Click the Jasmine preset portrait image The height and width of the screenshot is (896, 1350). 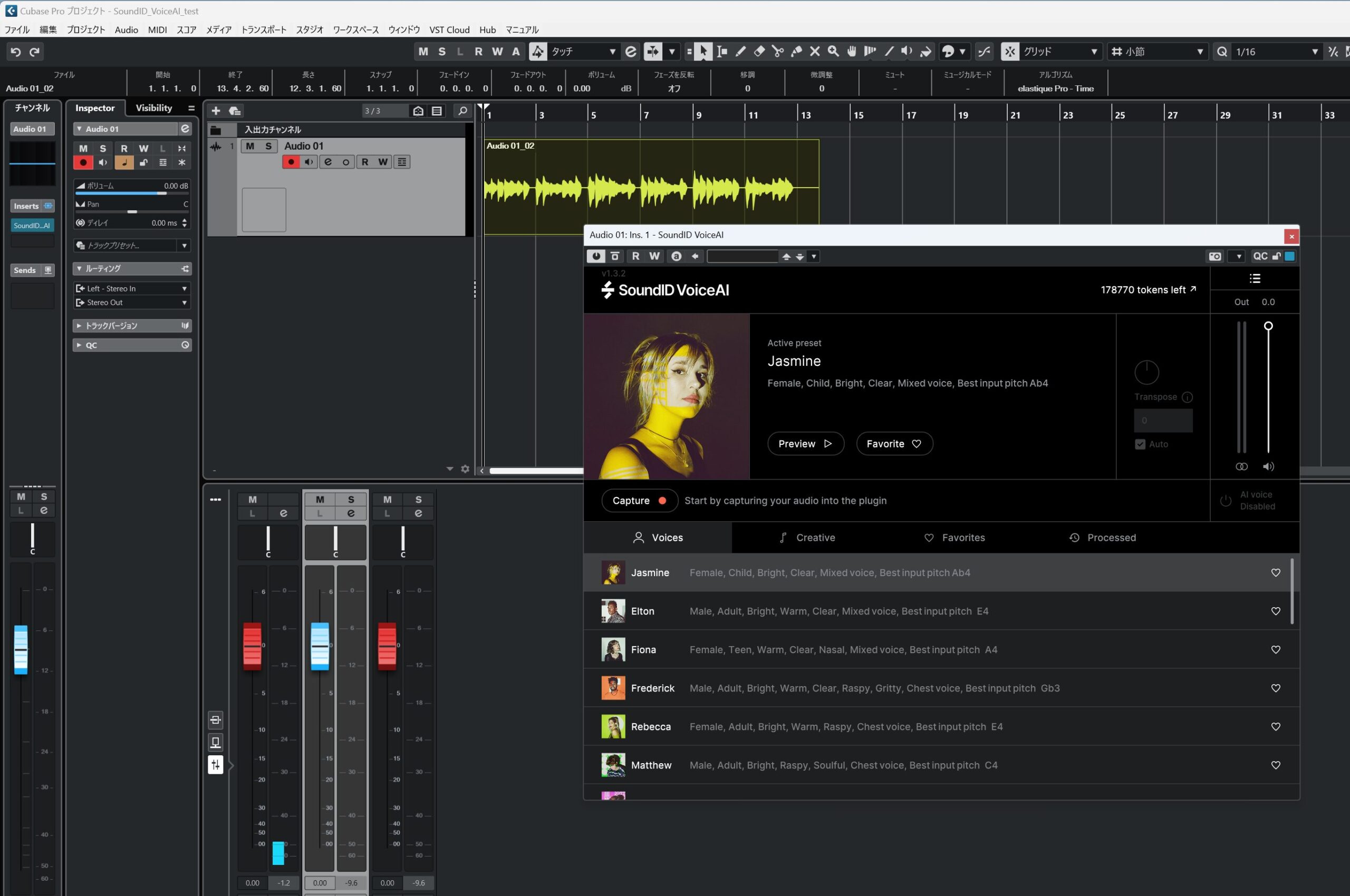(667, 396)
